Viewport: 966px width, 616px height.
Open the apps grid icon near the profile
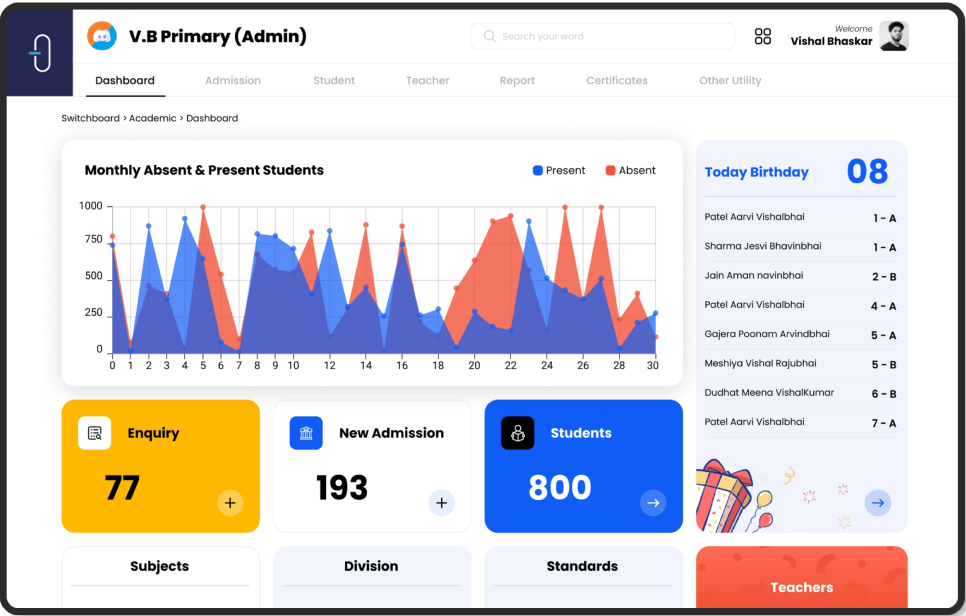[764, 36]
